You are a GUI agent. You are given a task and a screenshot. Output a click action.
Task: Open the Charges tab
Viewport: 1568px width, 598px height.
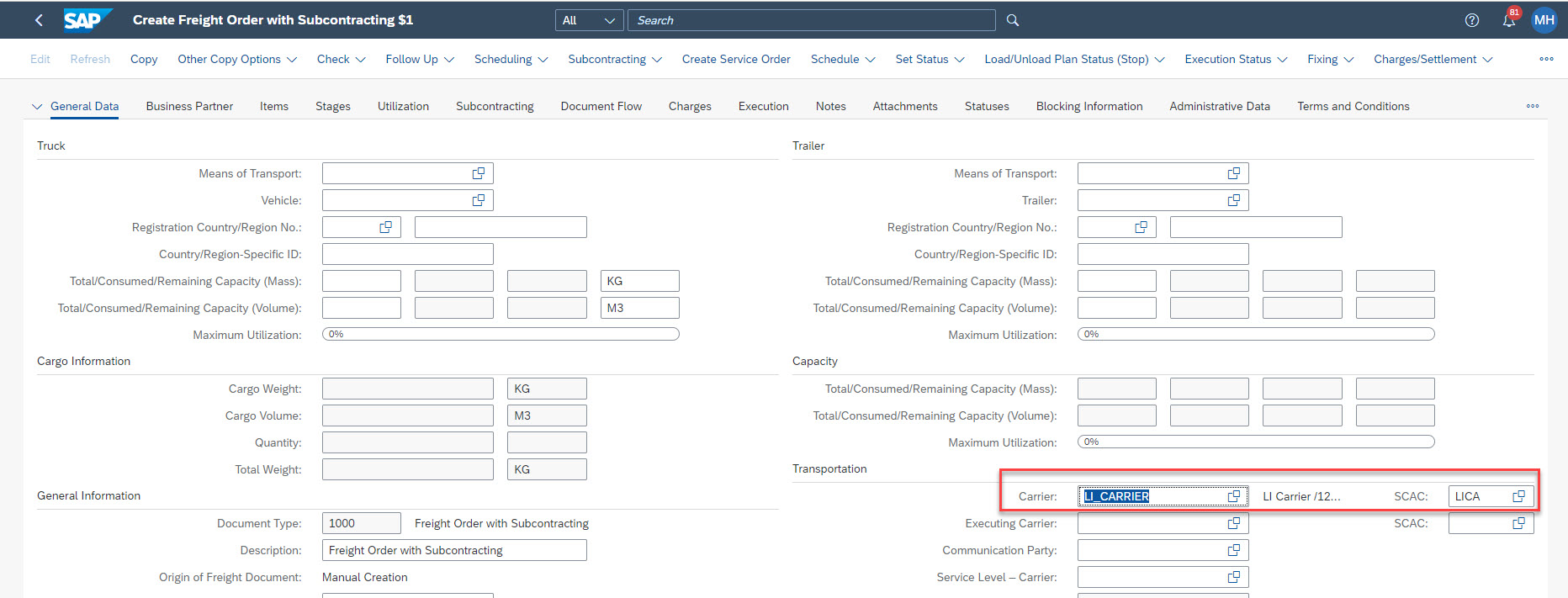point(690,106)
